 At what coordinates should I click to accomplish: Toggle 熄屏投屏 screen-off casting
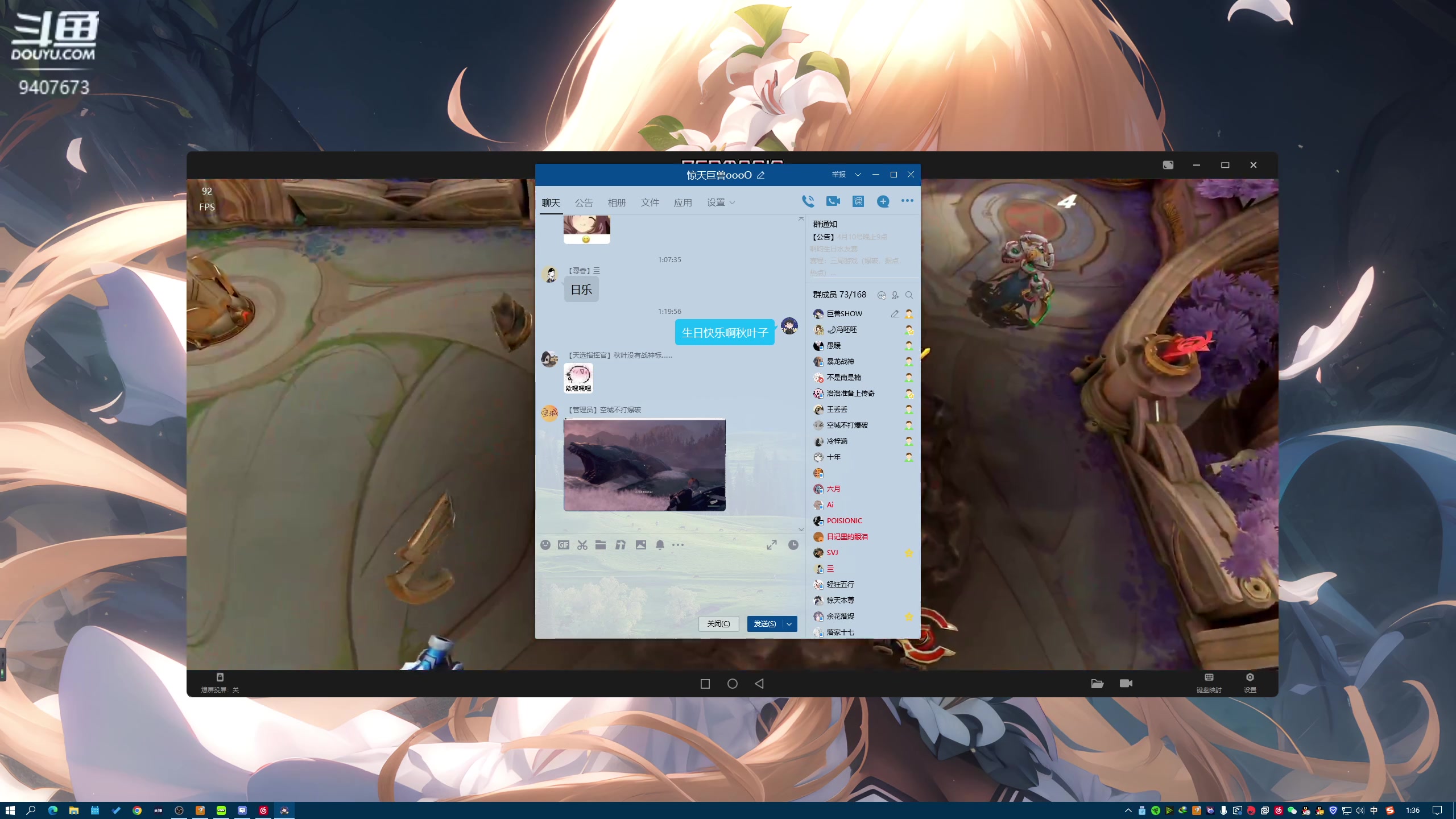click(x=220, y=682)
